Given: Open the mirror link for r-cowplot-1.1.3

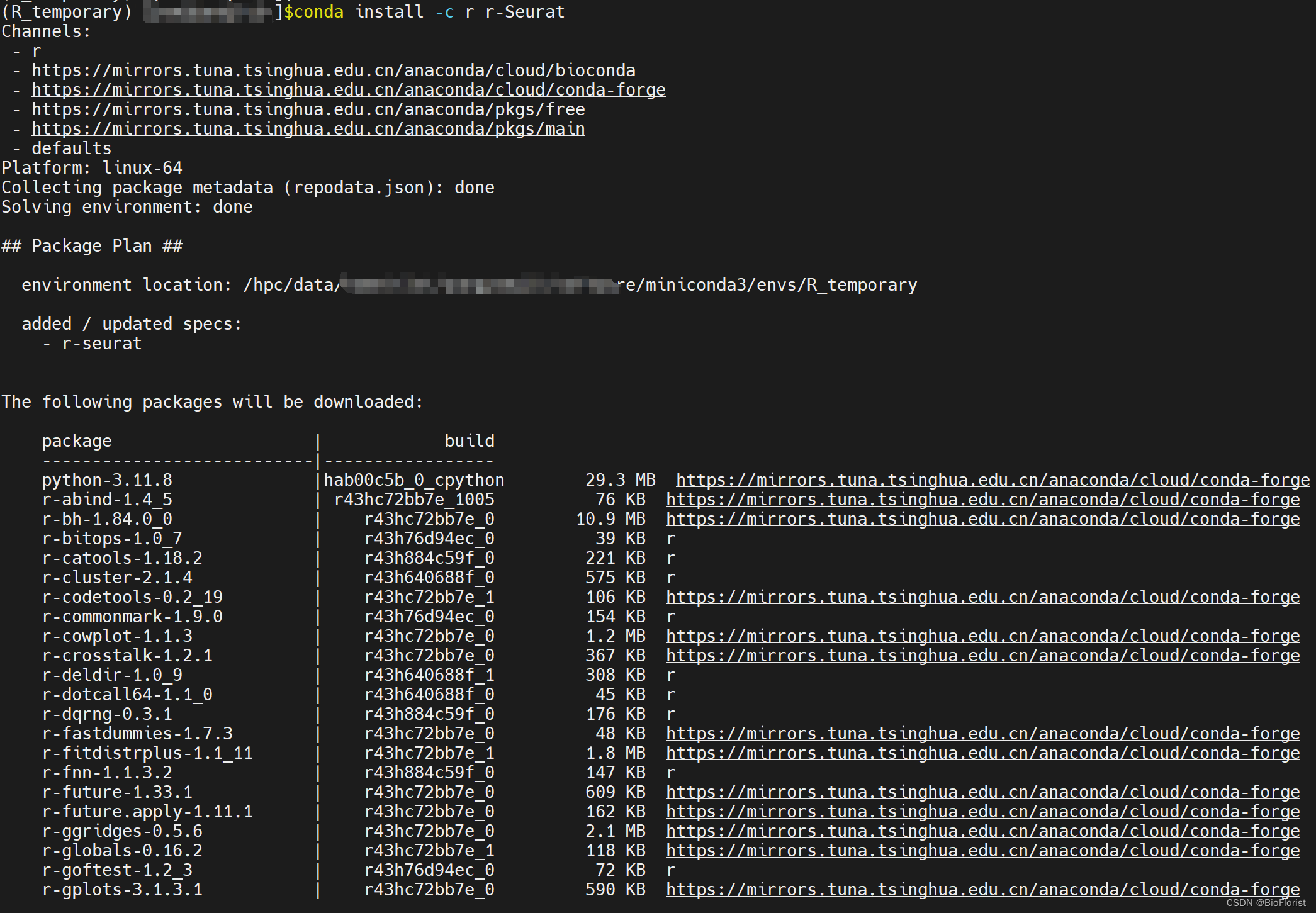Looking at the screenshot, I should (x=982, y=636).
